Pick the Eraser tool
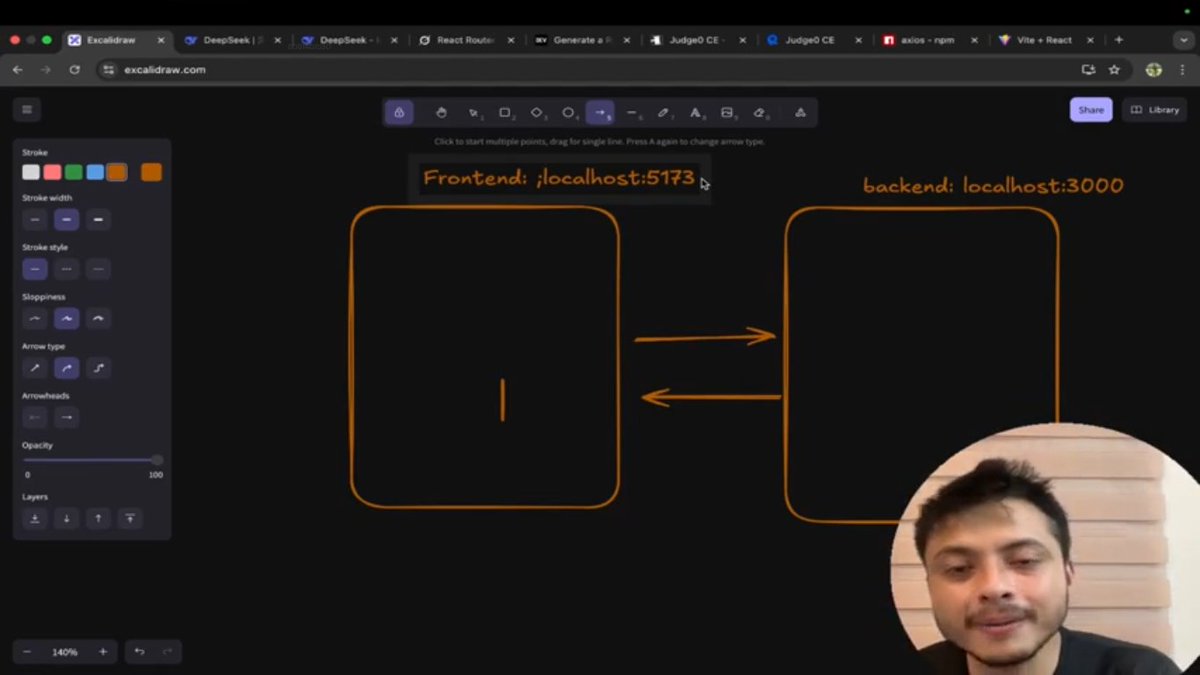Image resolution: width=1200 pixels, height=675 pixels. point(761,112)
